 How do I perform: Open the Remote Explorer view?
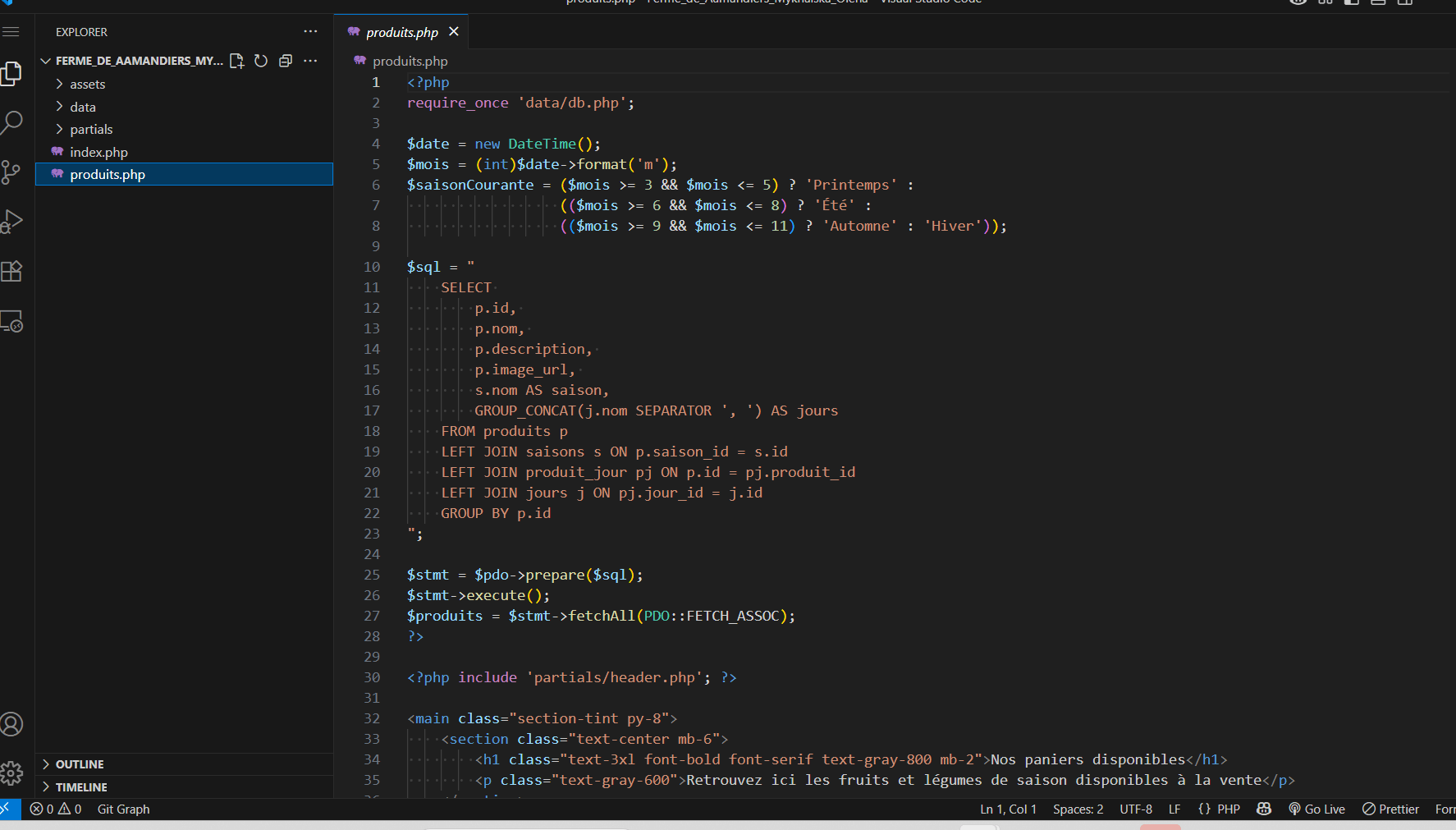[11, 321]
